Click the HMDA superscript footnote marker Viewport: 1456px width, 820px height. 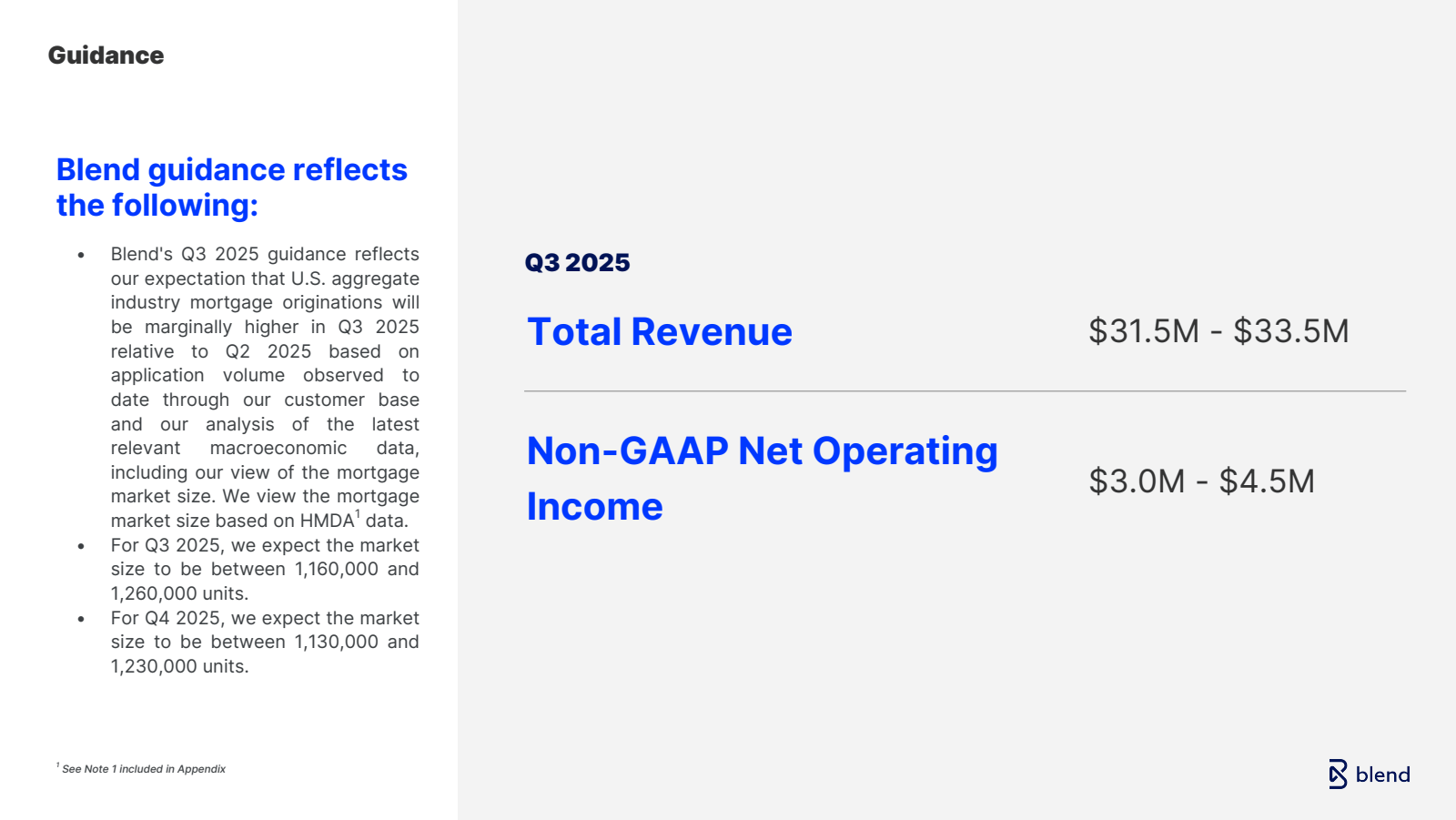click(358, 514)
